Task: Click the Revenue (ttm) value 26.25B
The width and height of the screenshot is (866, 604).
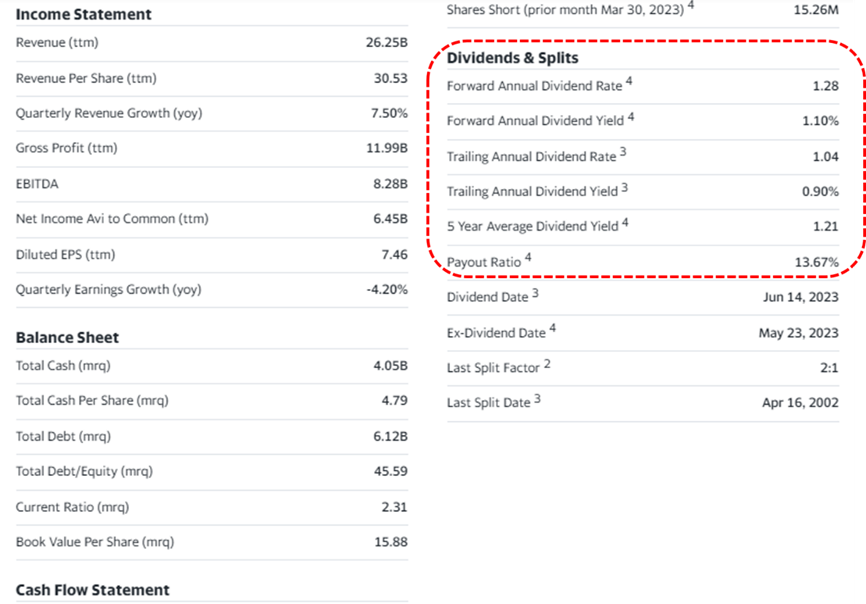Action: 388,43
